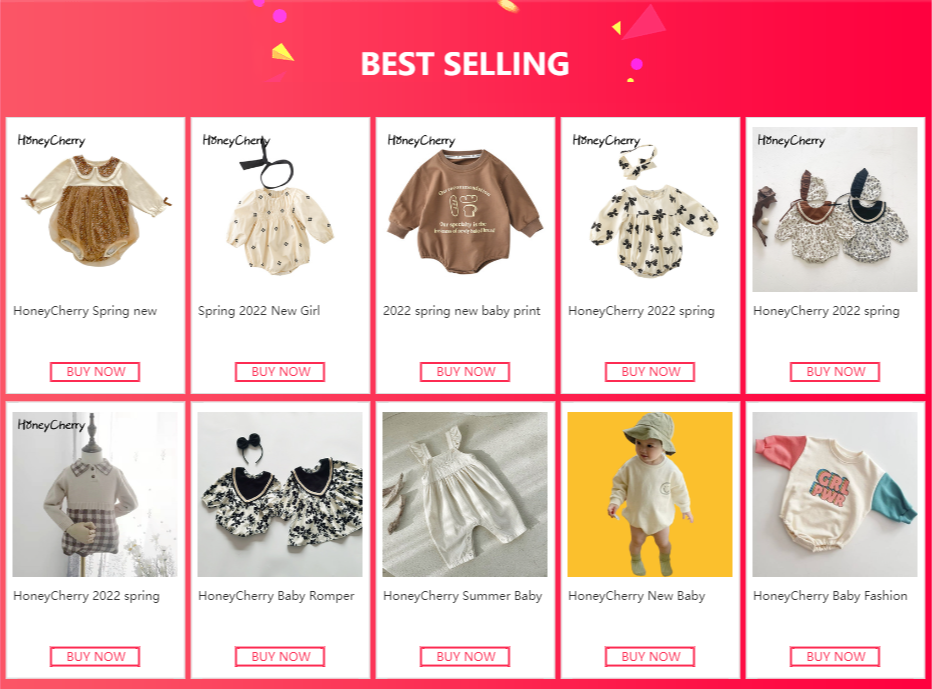Click the BEST SELLING banner heading
The image size is (932, 689).
465,64
